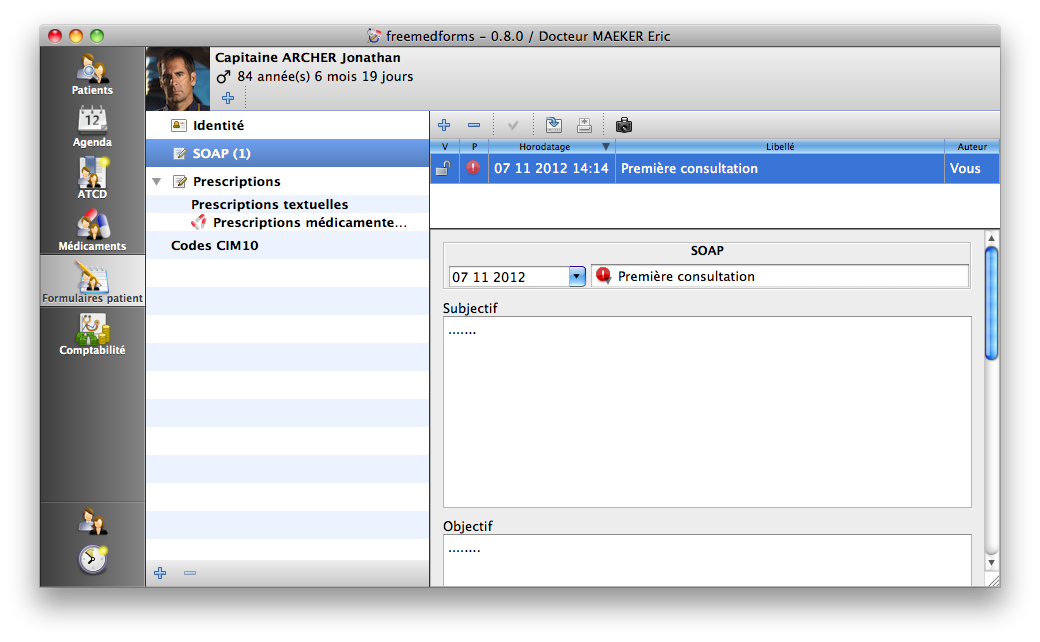
Task: Click the validate checkmark toolbar icon
Action: (513, 125)
